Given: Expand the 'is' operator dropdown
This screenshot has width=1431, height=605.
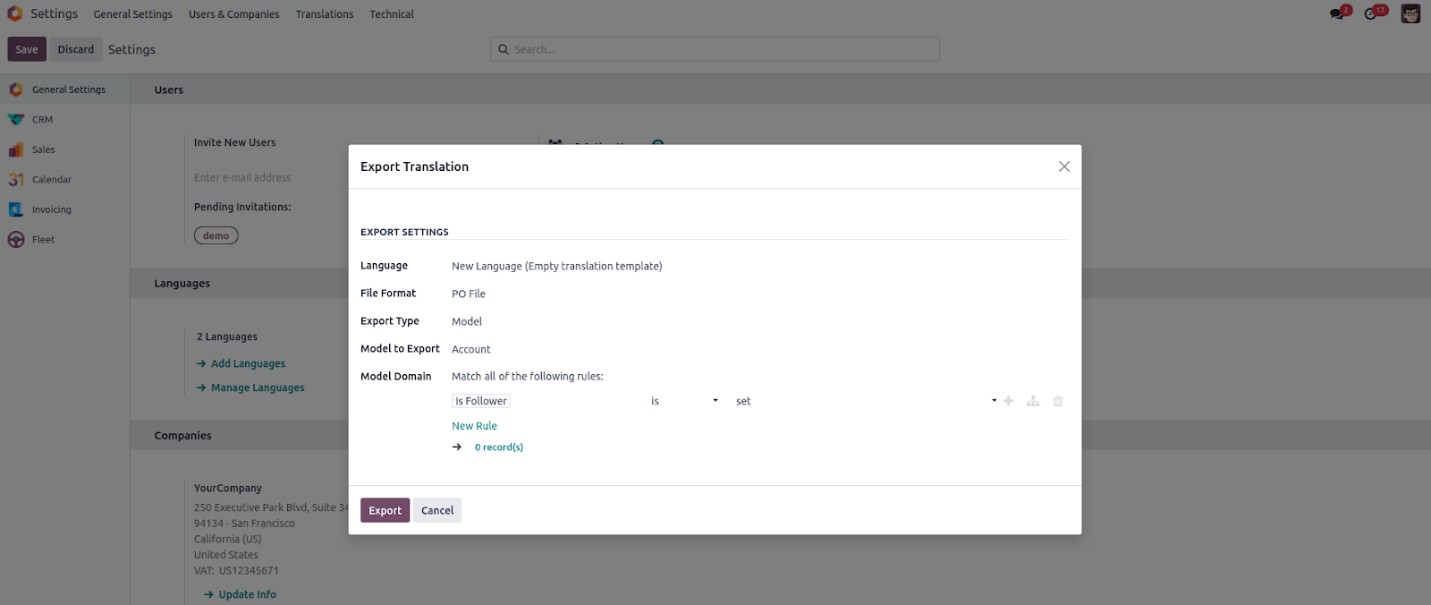Looking at the screenshot, I should pyautogui.click(x=685, y=401).
